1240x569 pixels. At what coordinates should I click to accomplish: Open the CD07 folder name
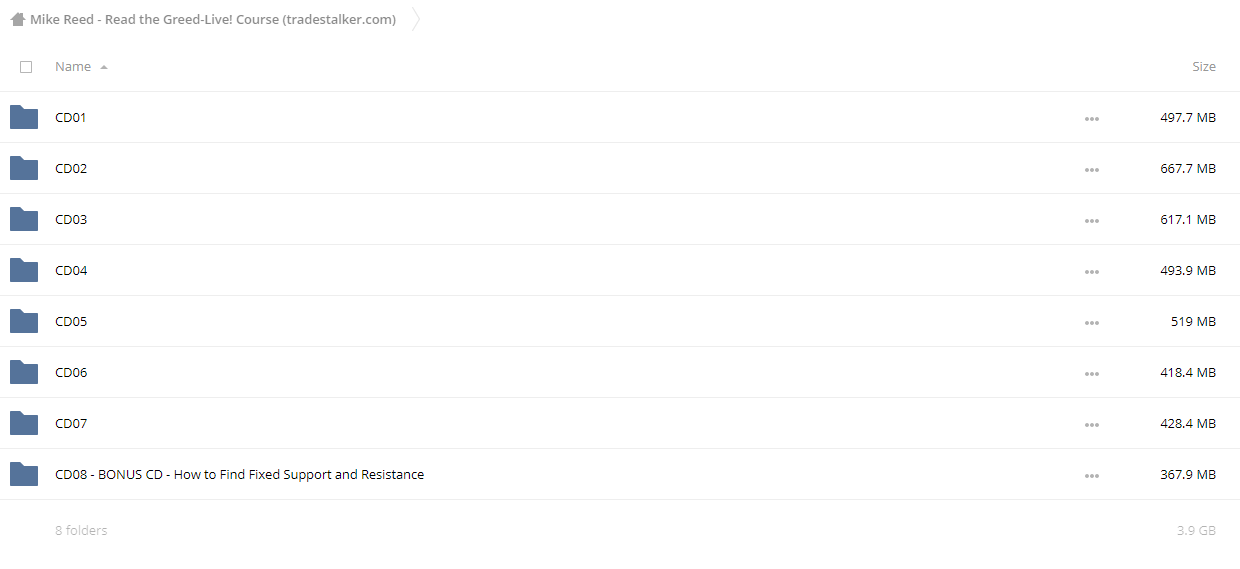click(x=71, y=423)
